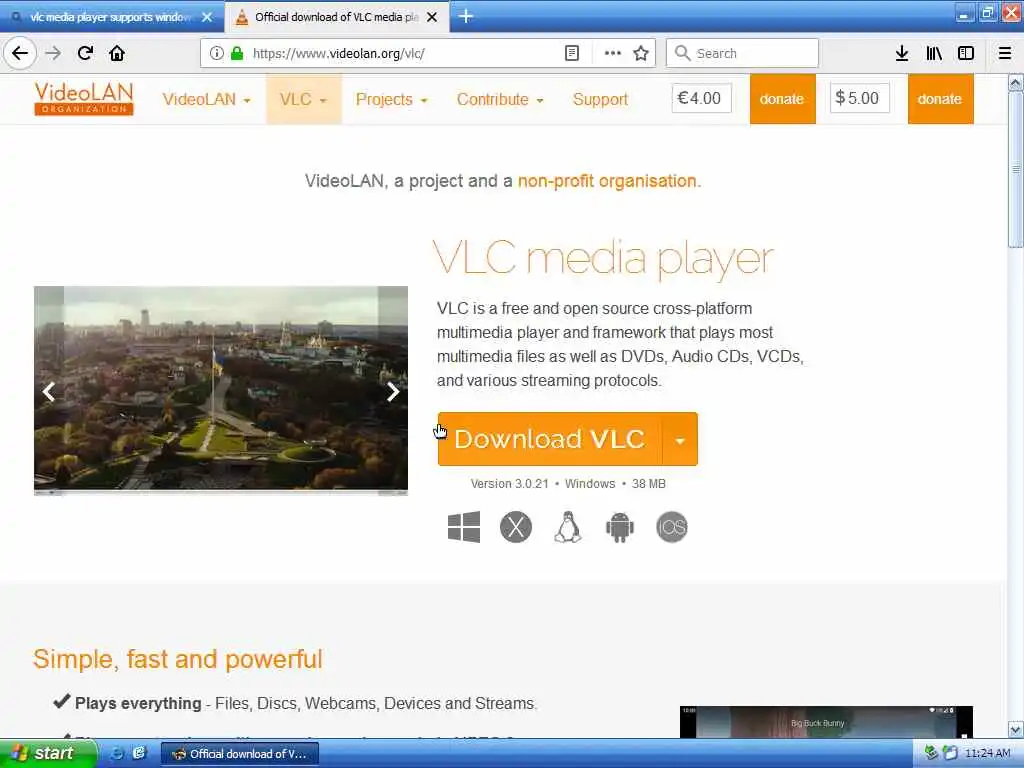Screen dimensions: 1024x768
Task: Expand the VLC nav dropdown
Action: tap(303, 99)
